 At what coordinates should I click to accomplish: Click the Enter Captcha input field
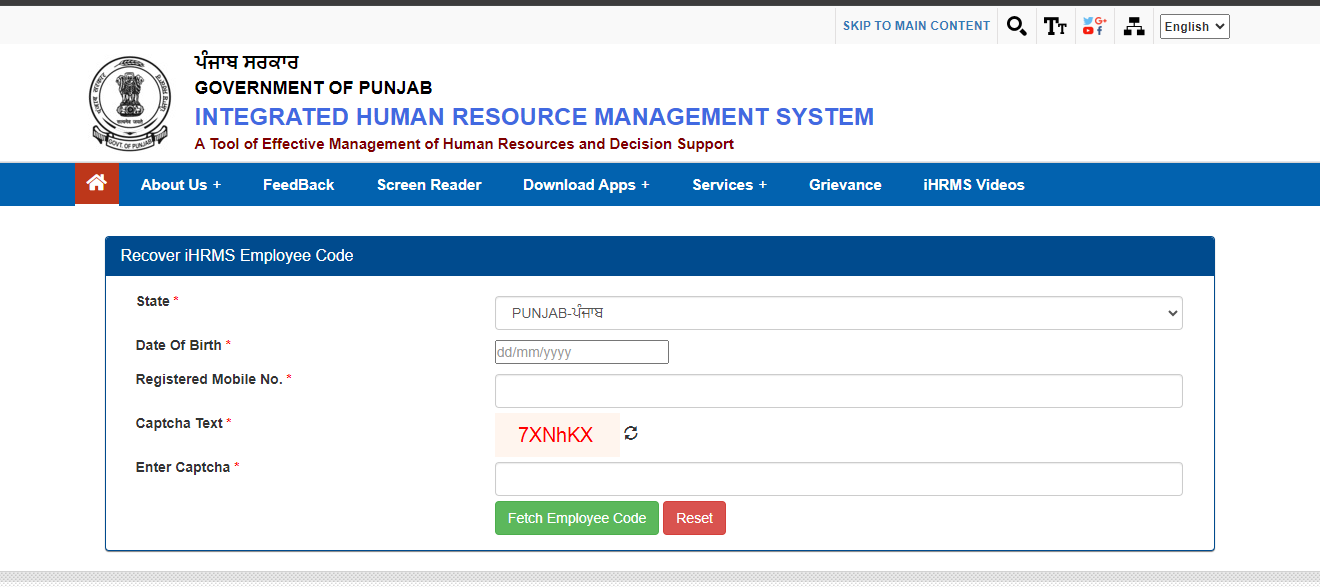tap(838, 479)
